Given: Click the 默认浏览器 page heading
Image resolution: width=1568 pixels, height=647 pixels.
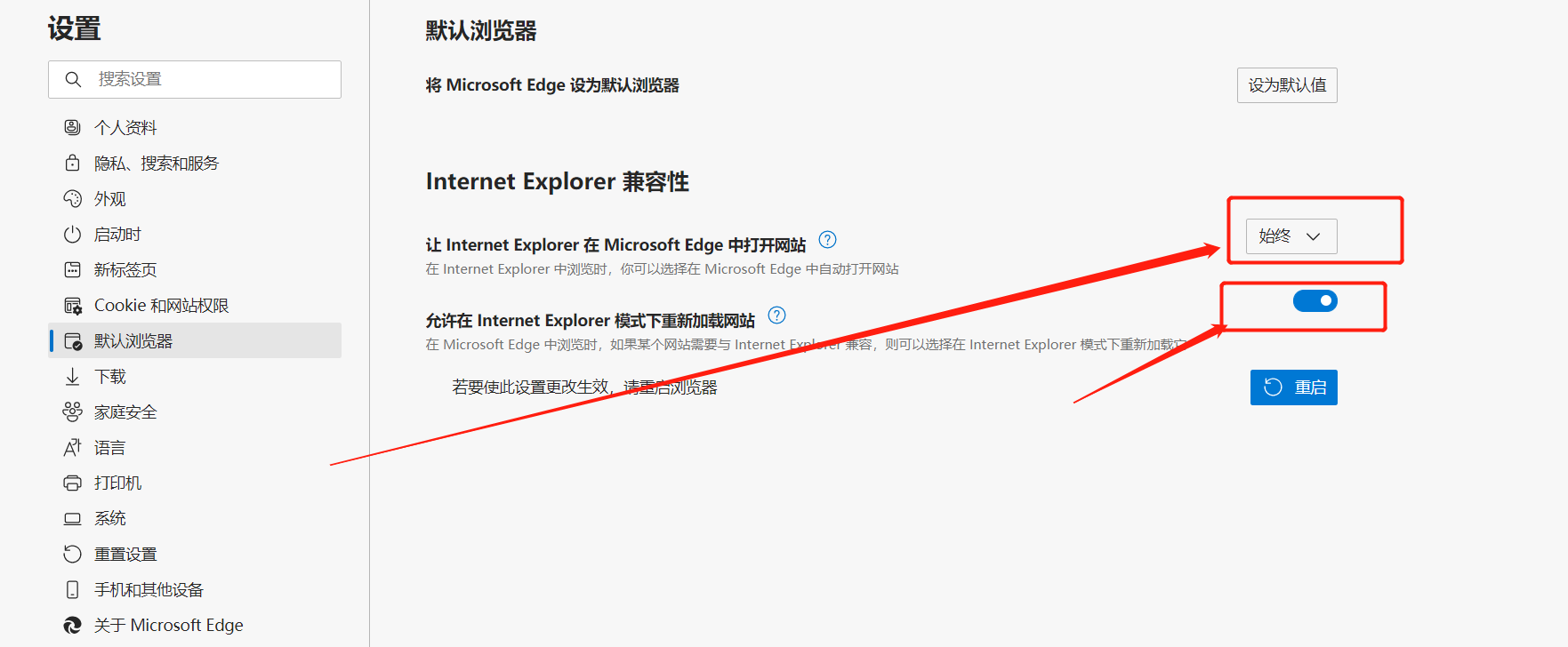Looking at the screenshot, I should 481,31.
